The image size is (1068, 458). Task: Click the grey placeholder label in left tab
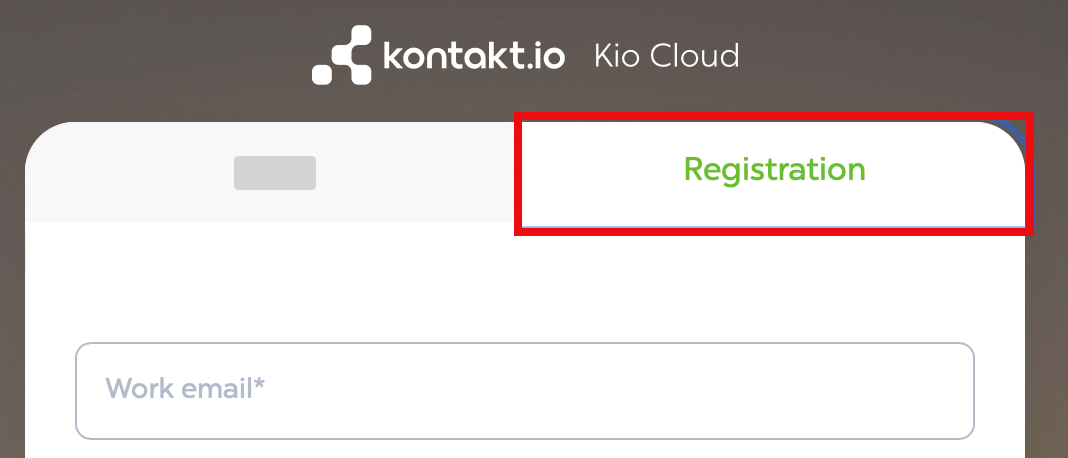coord(274,173)
